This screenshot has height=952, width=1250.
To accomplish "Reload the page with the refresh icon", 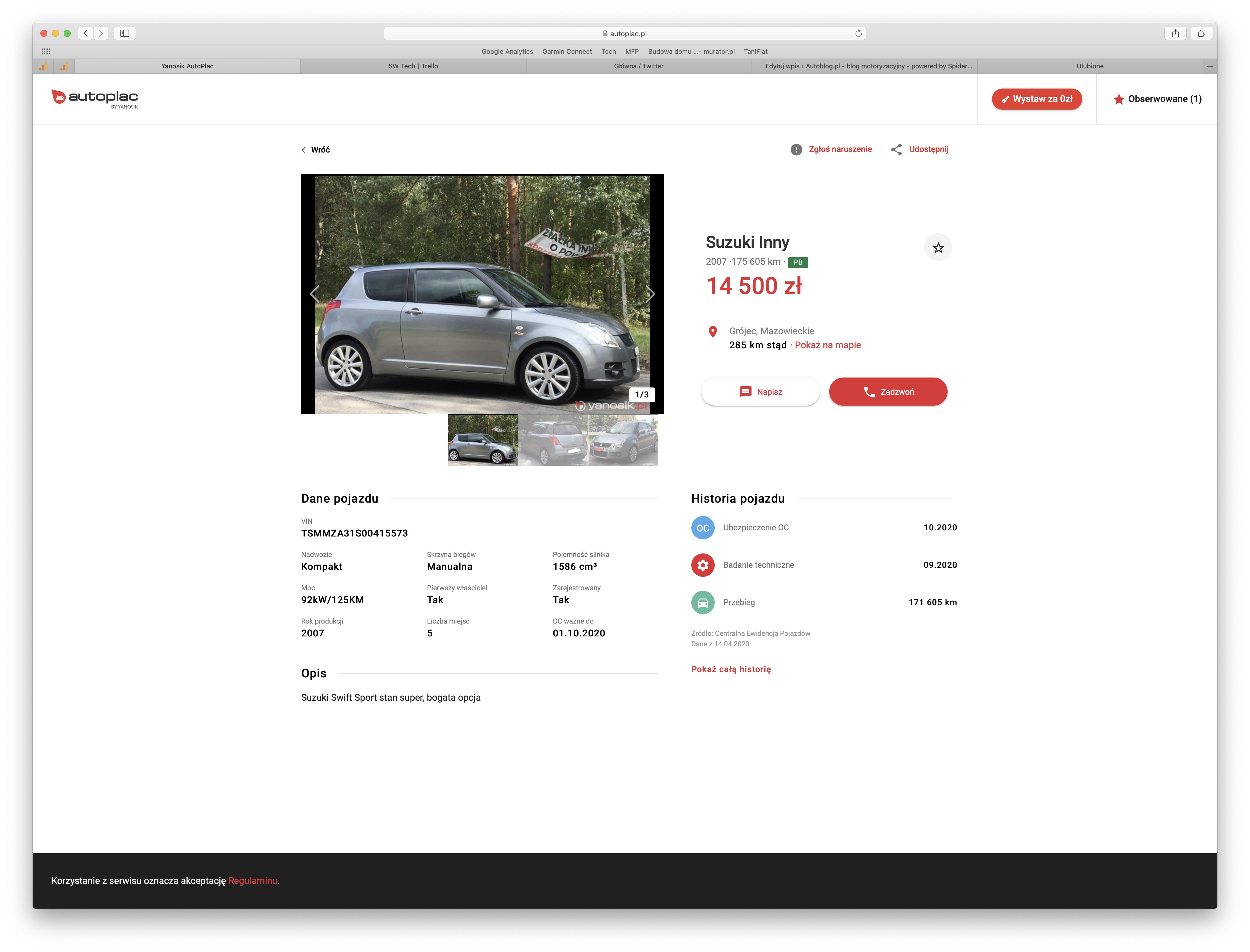I will pyautogui.click(x=858, y=33).
